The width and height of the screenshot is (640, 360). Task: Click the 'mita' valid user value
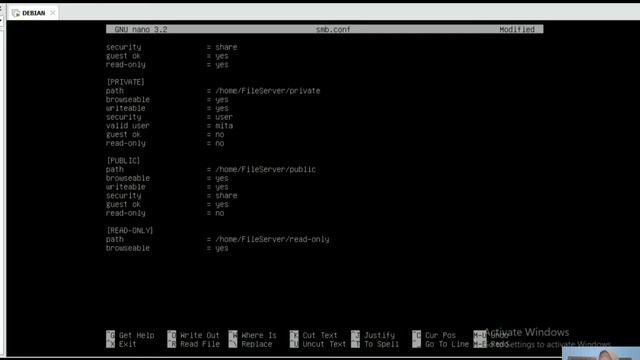coord(224,126)
